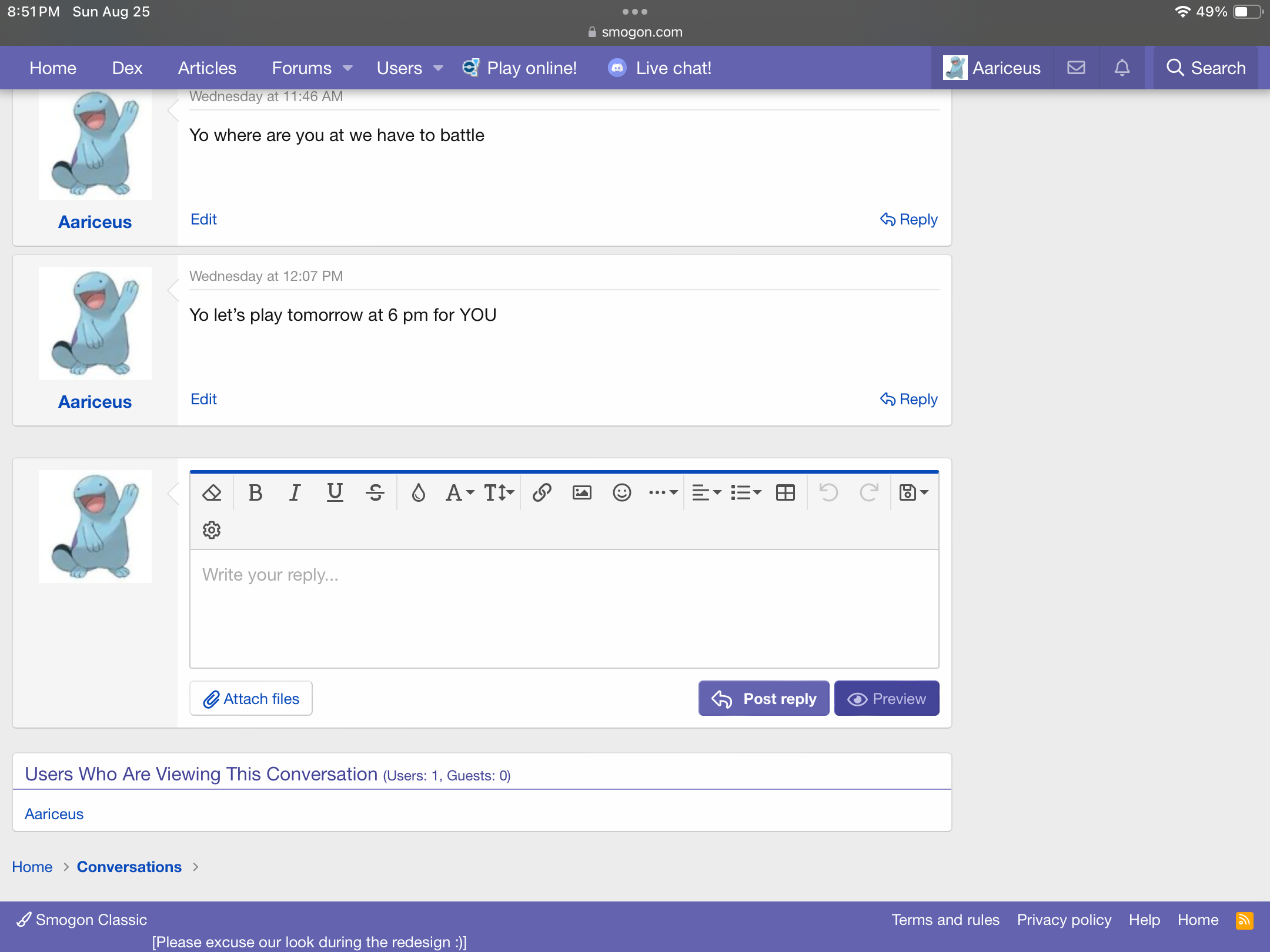Tap the three-dot multitasking control
Viewport: 1270px width, 952px height.
635,12
